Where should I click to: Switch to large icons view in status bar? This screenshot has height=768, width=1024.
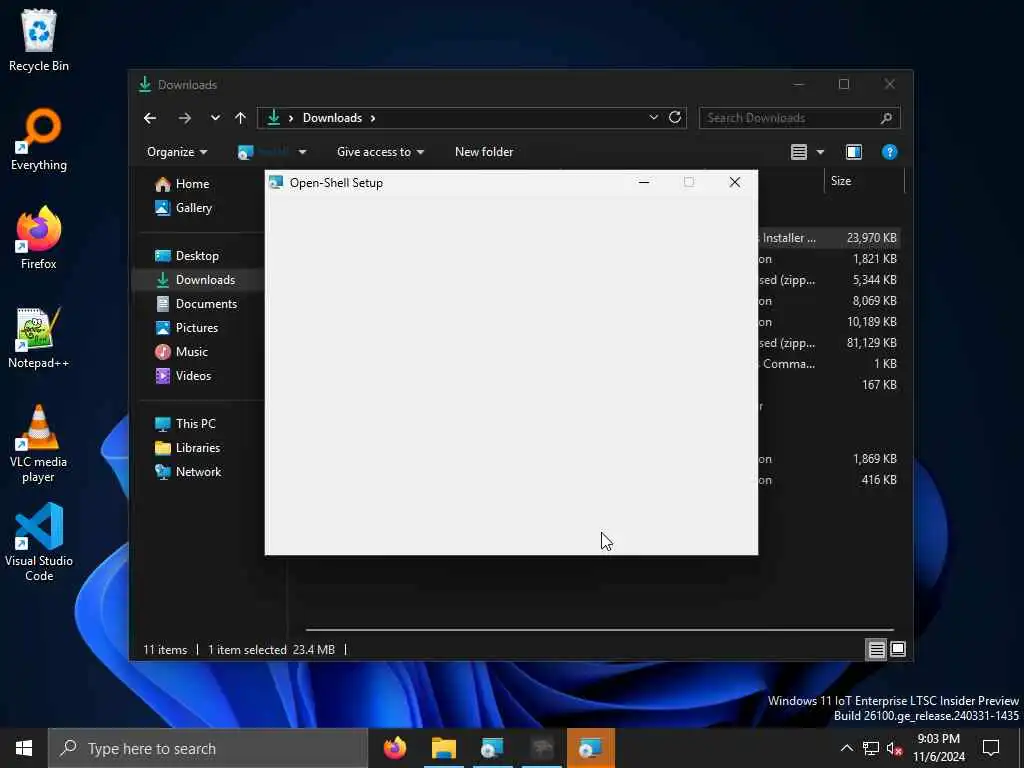pyautogui.click(x=898, y=649)
